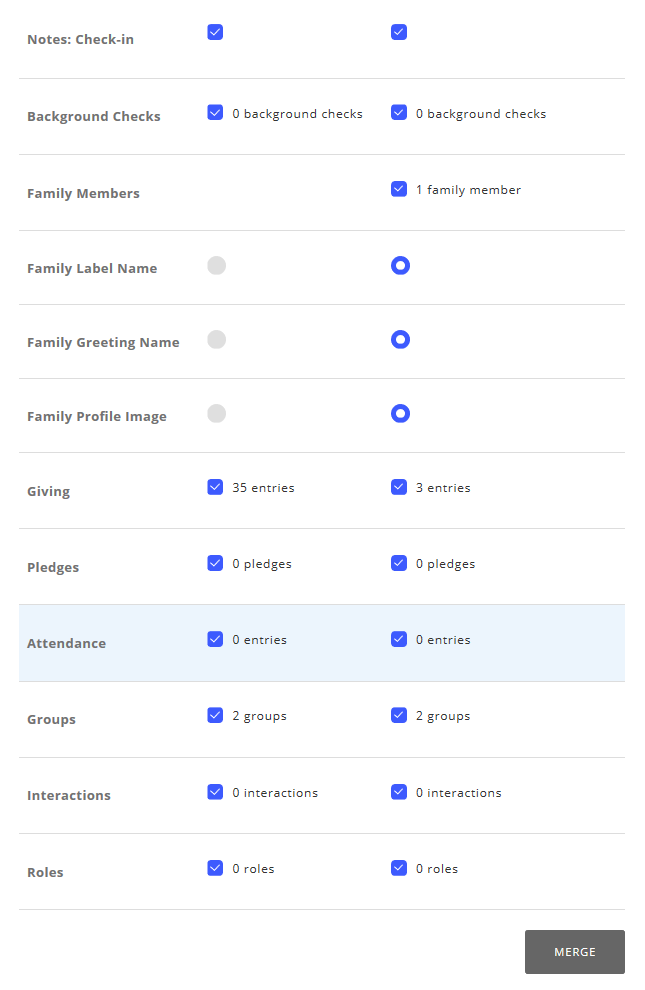645x990 pixels.
Task: Click the MERGE button
Action: pyautogui.click(x=574, y=951)
